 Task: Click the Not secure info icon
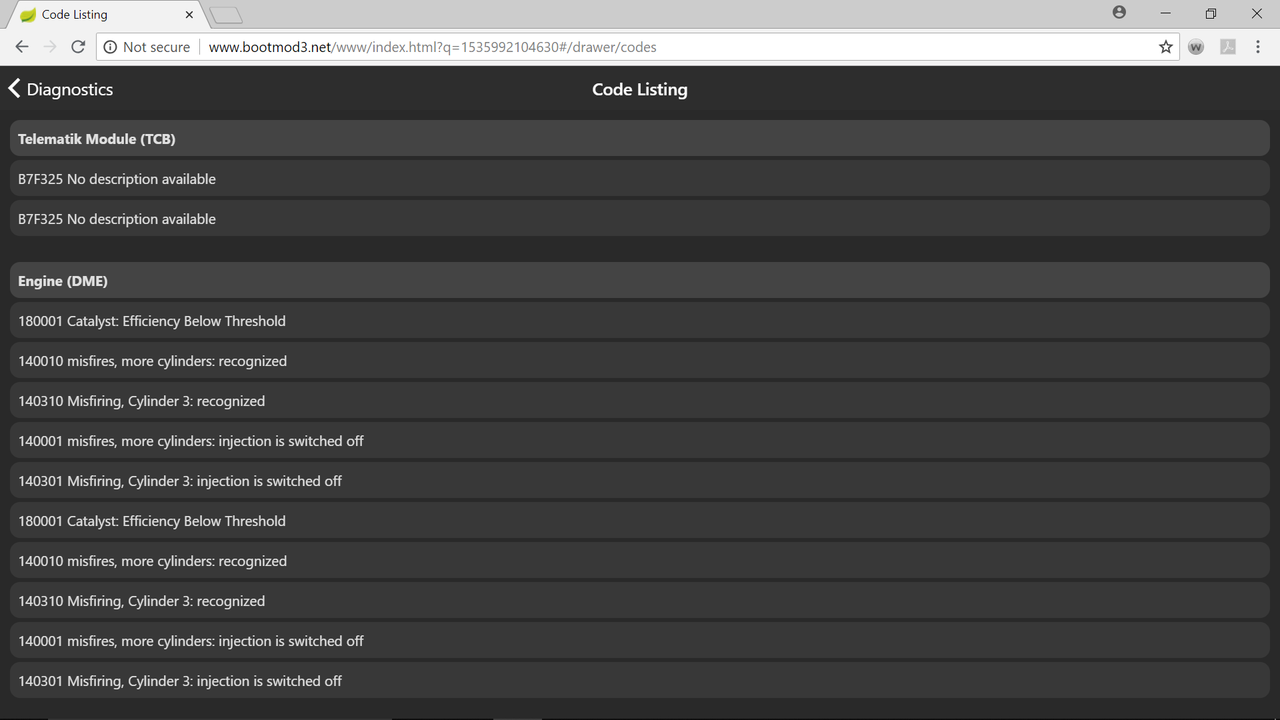pyautogui.click(x=110, y=47)
